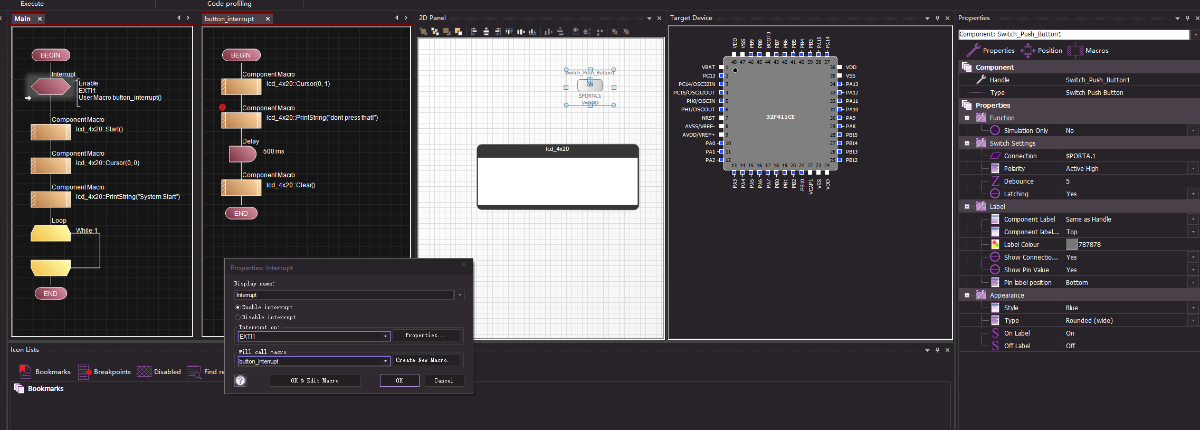Select the END node in button_interrupt flowchart

(240, 213)
